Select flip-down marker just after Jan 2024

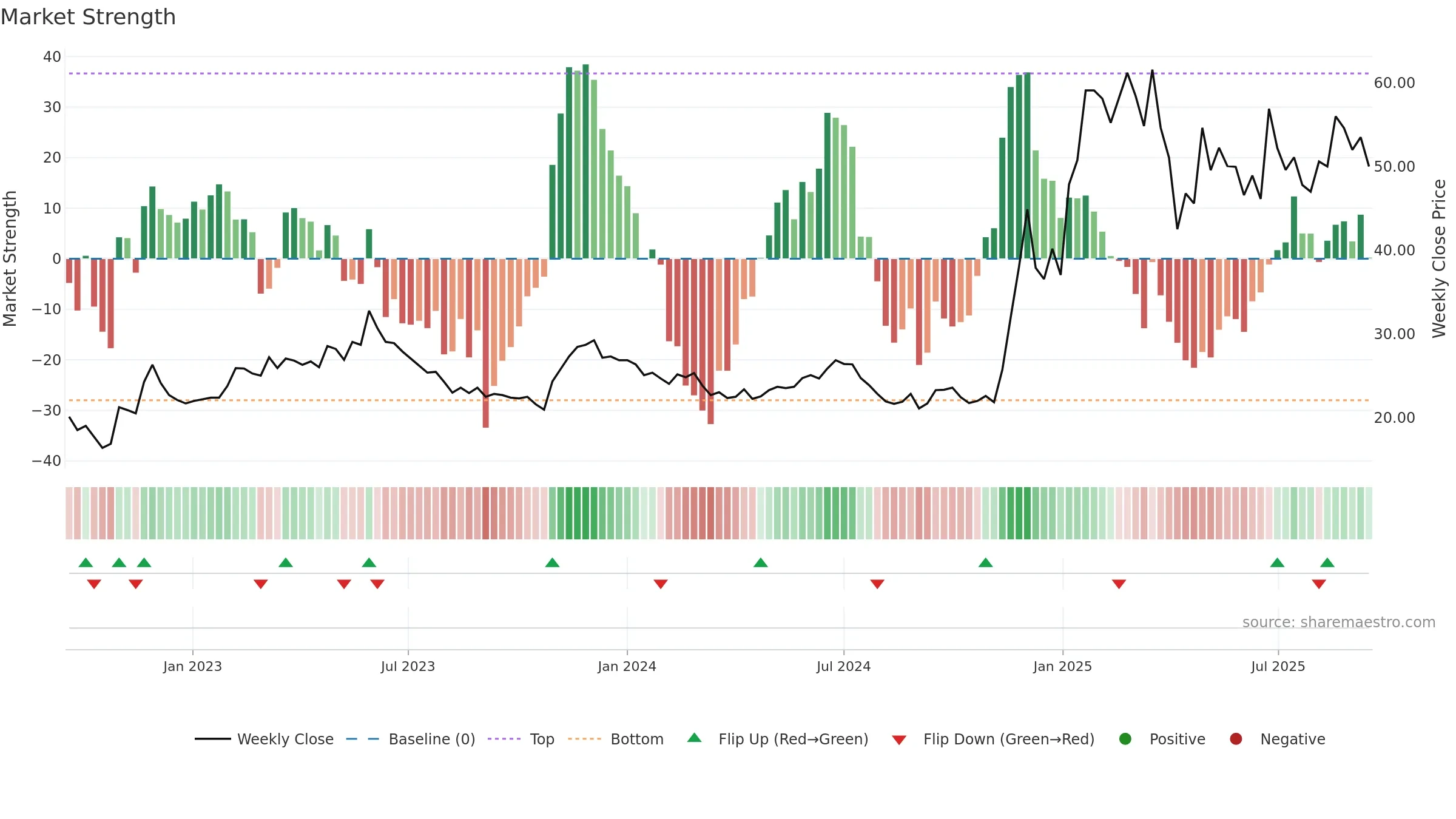(x=661, y=584)
